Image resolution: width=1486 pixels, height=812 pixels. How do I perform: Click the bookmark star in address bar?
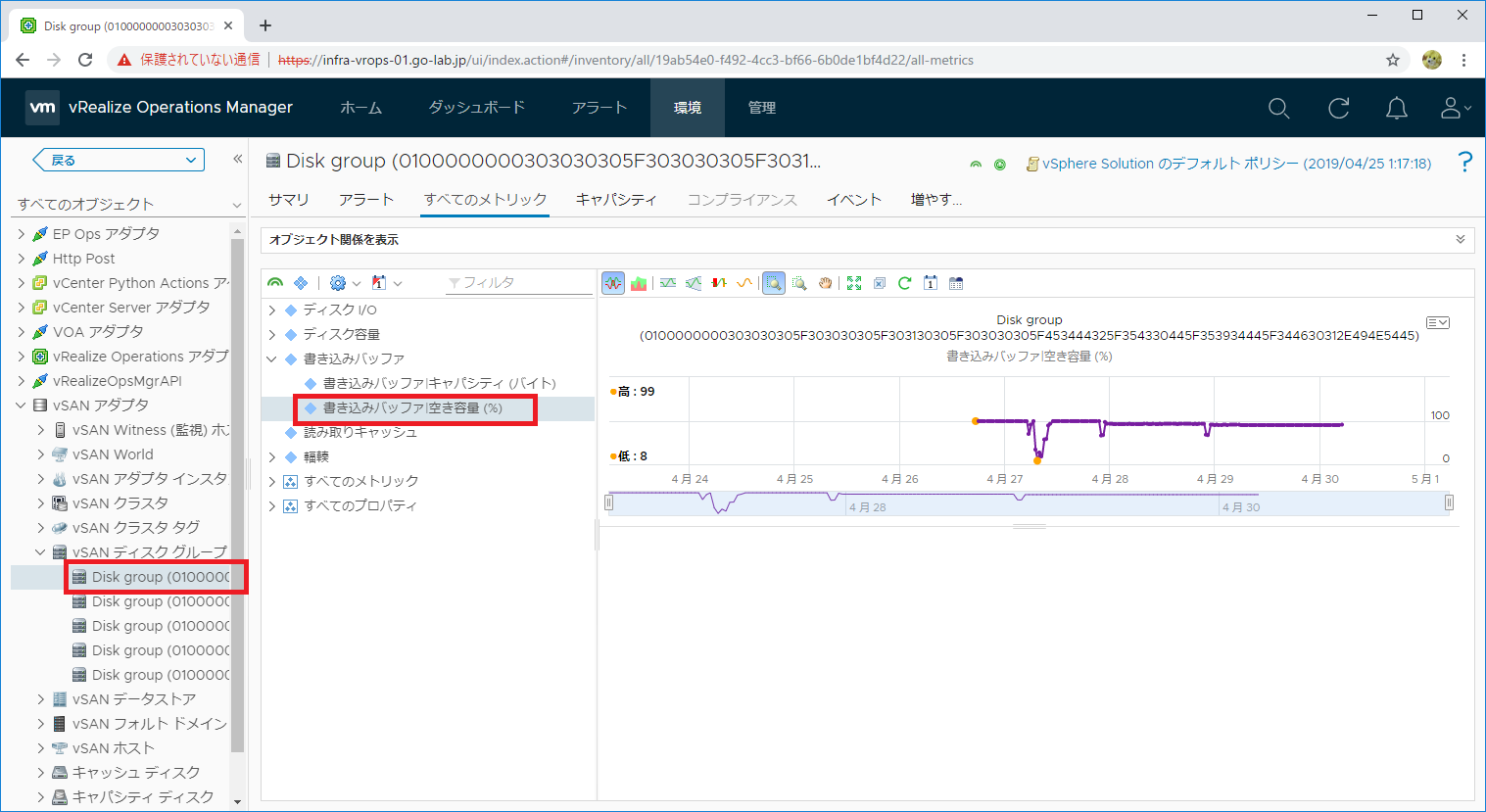click(1393, 60)
